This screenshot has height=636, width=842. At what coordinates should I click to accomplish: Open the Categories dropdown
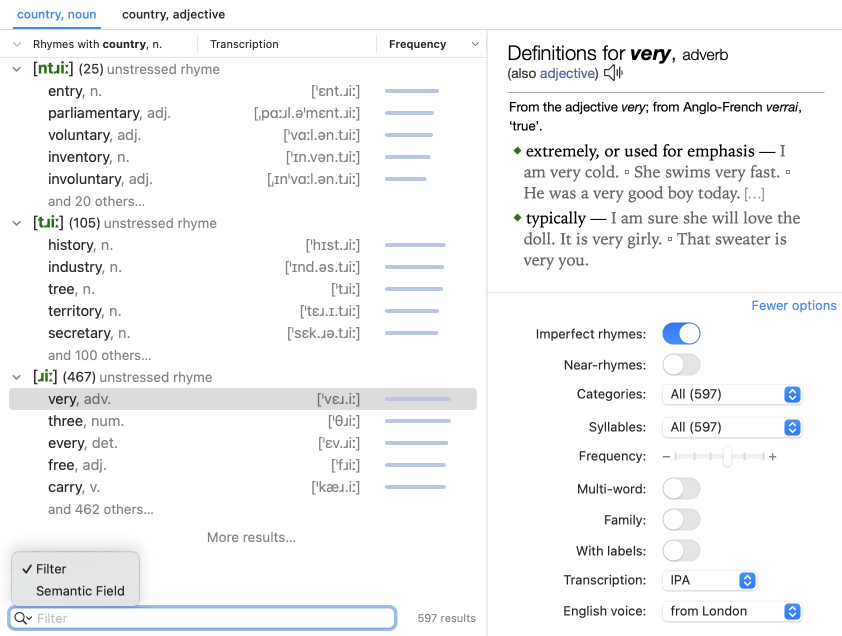732,394
